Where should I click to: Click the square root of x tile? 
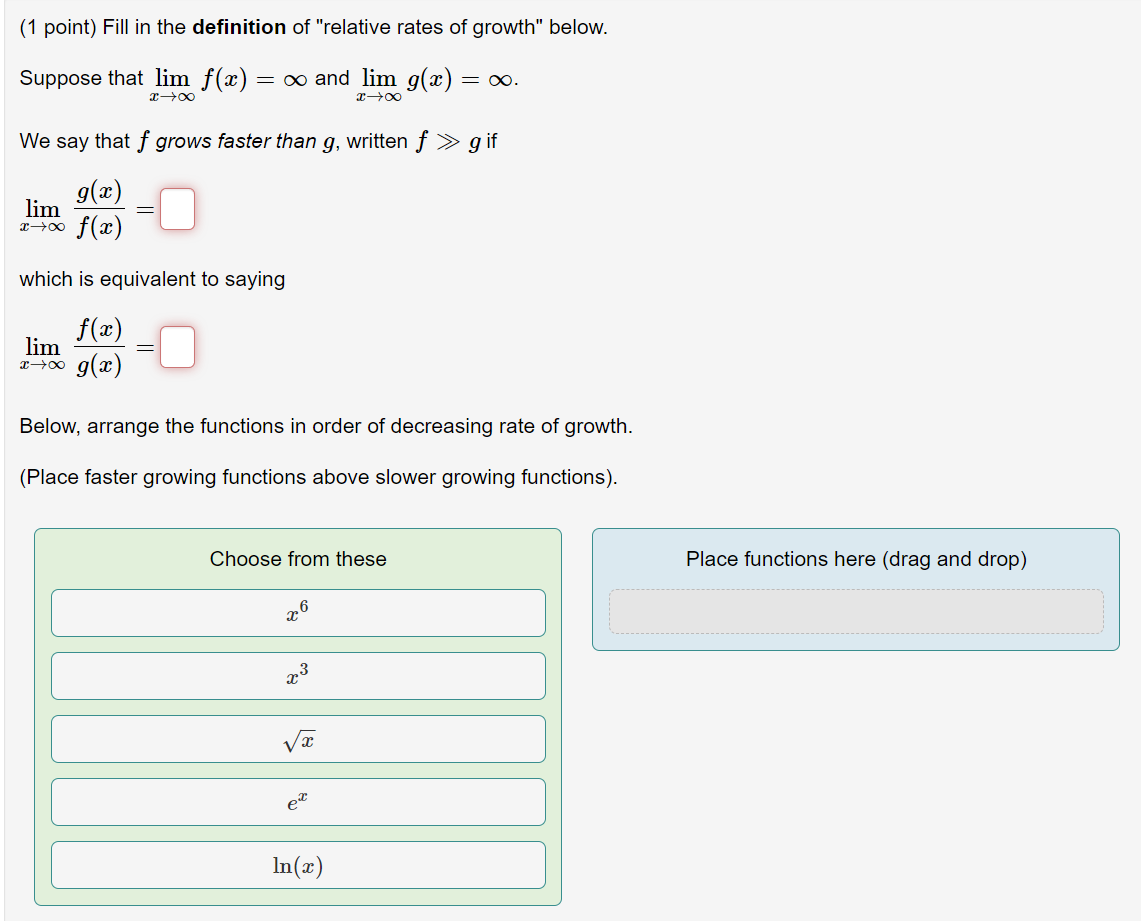pyautogui.click(x=297, y=739)
